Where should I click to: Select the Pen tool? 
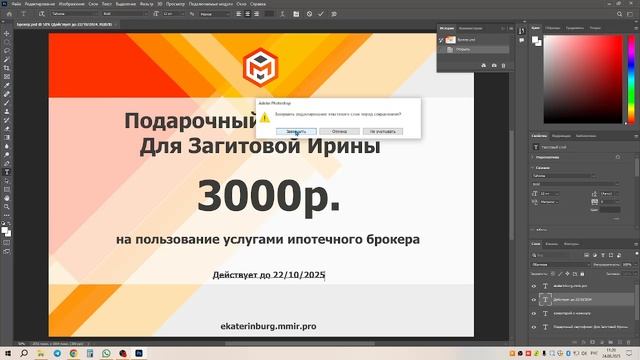(x=7, y=163)
